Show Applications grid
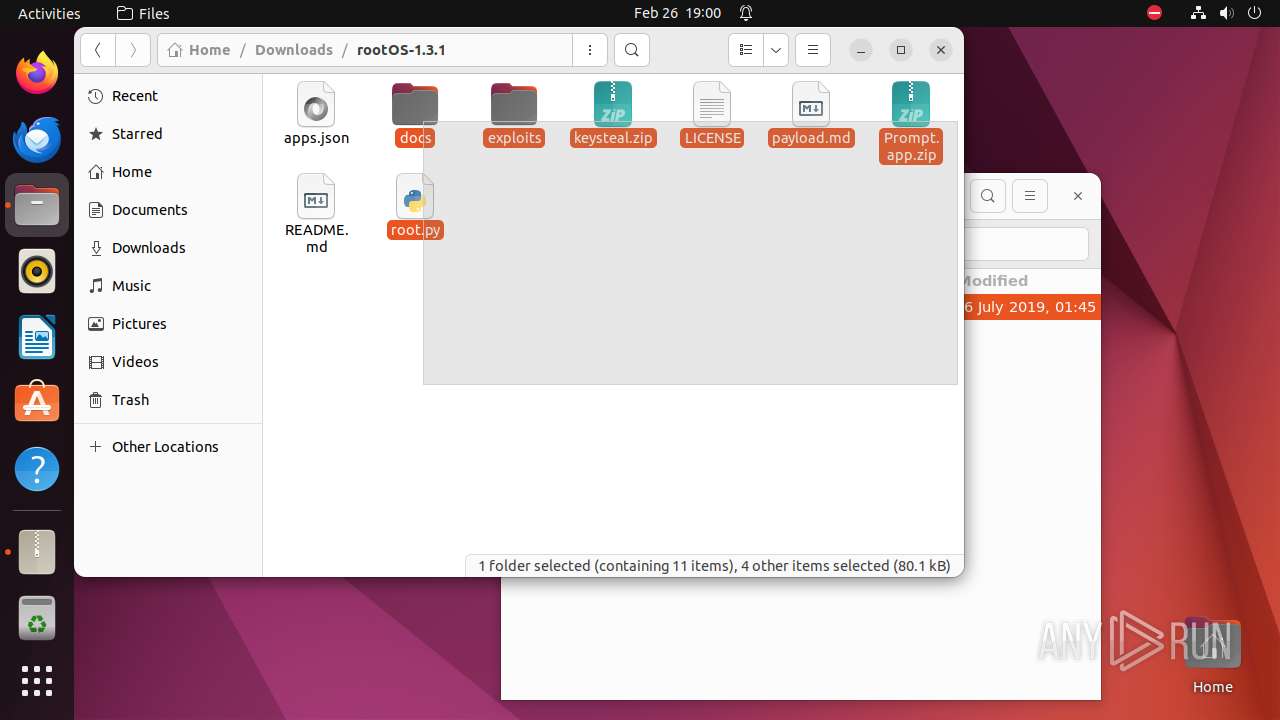The height and width of the screenshot is (720, 1280). (37, 681)
